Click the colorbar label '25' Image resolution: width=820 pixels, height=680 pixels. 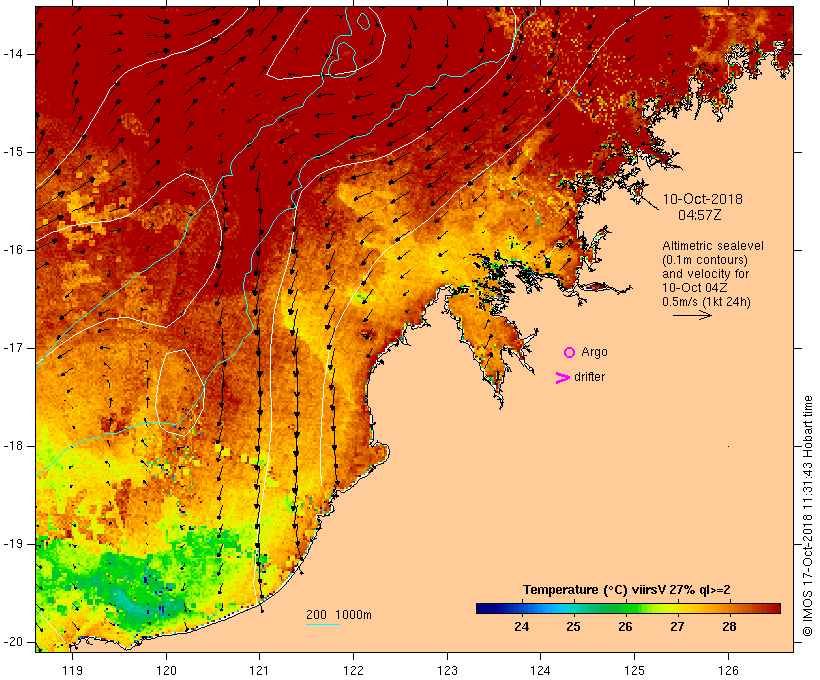point(573,627)
